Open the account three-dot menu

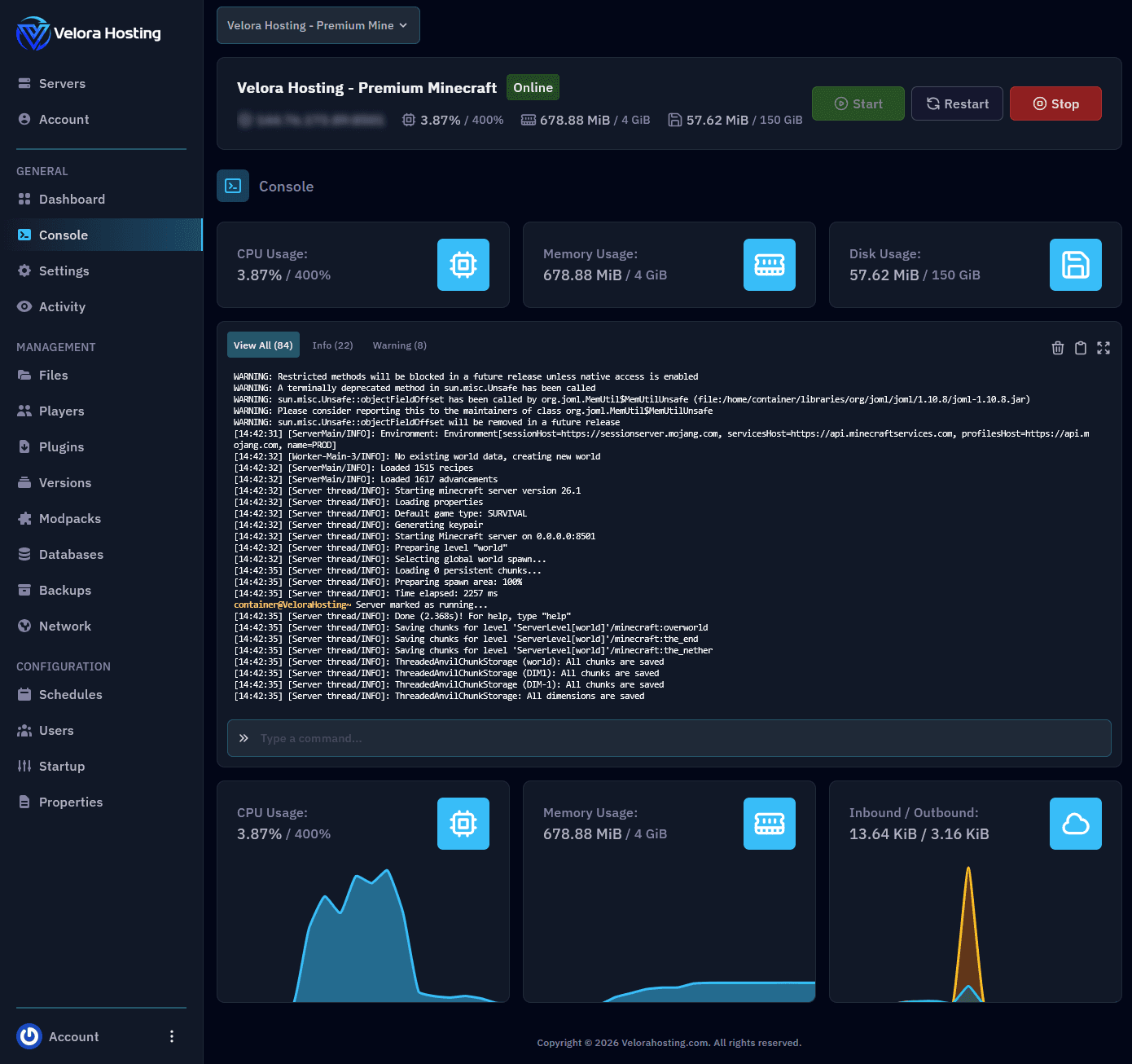click(171, 1036)
